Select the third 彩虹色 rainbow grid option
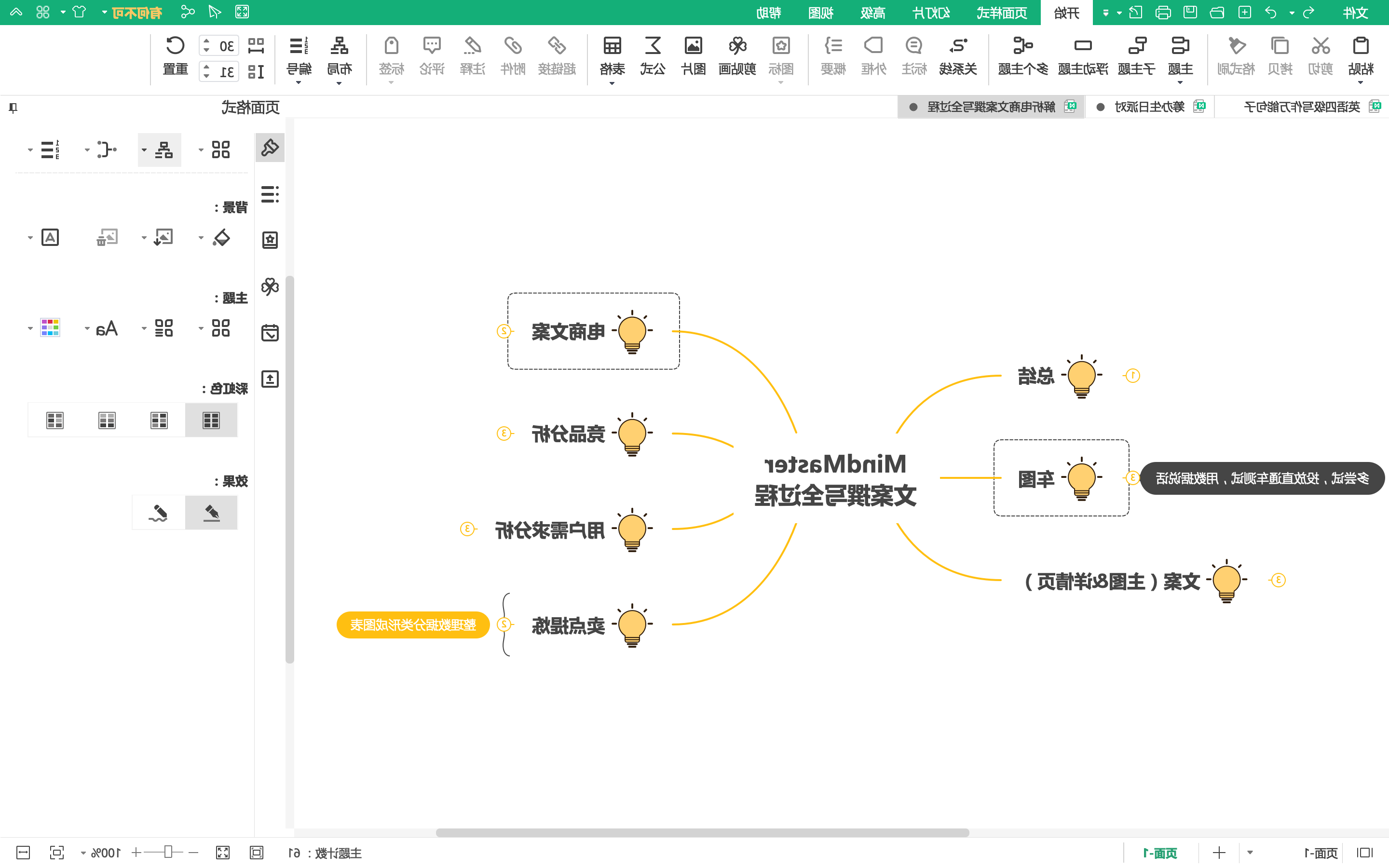Screen dimensions: 1389x868 [x=107, y=420]
